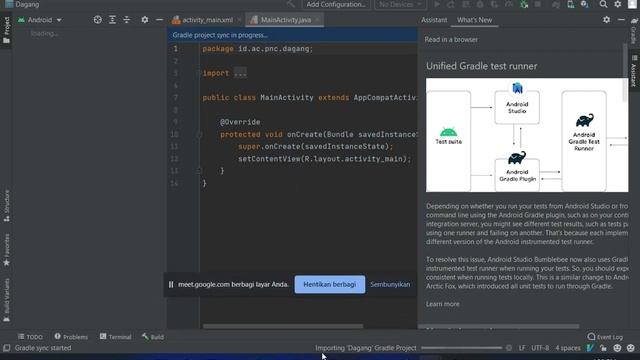The height and width of the screenshot is (360, 640).
Task: Open the Terminal tool window
Action: (116, 337)
